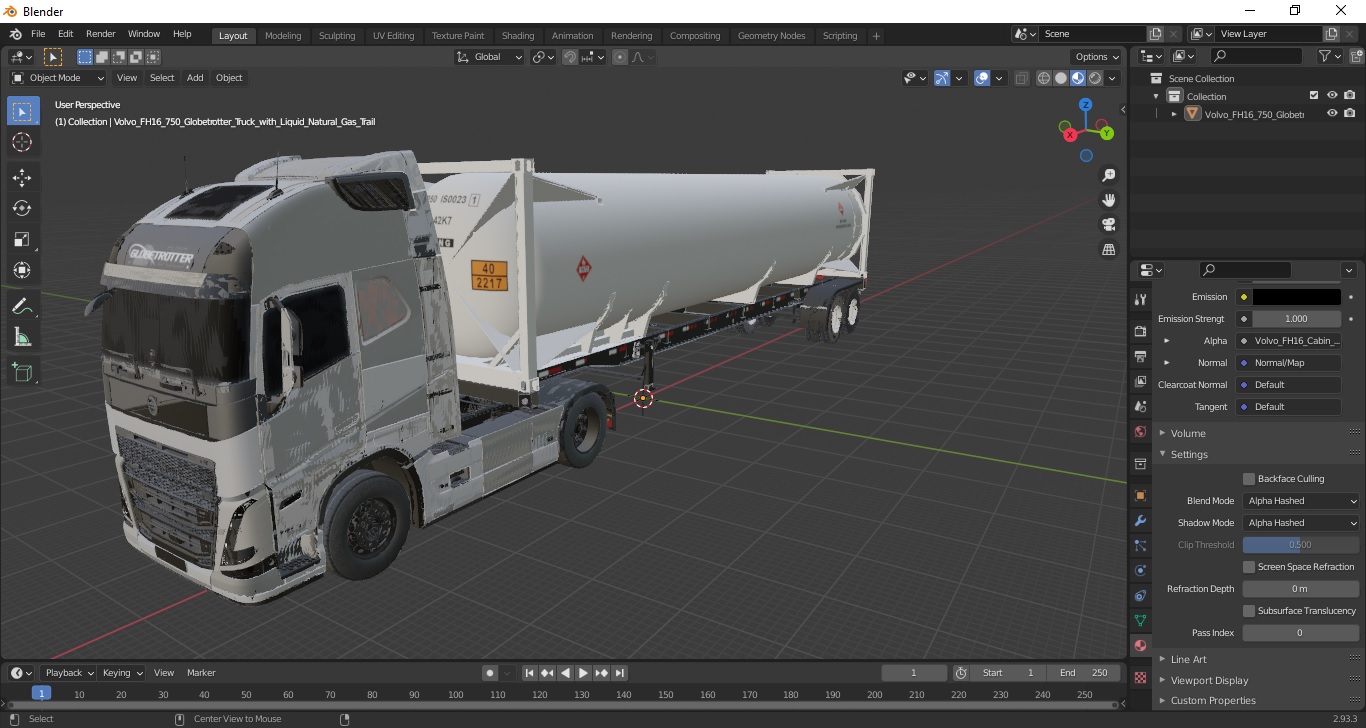This screenshot has height=728, width=1366.
Task: Toggle camera view icon
Action: pyautogui.click(x=1108, y=224)
